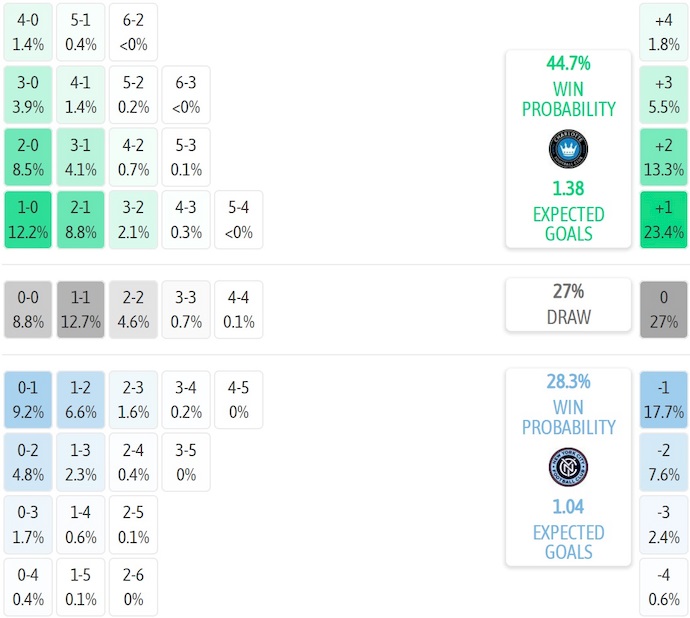Choose the -4 goal margin box
This screenshot has width=690, height=618.
[664, 587]
